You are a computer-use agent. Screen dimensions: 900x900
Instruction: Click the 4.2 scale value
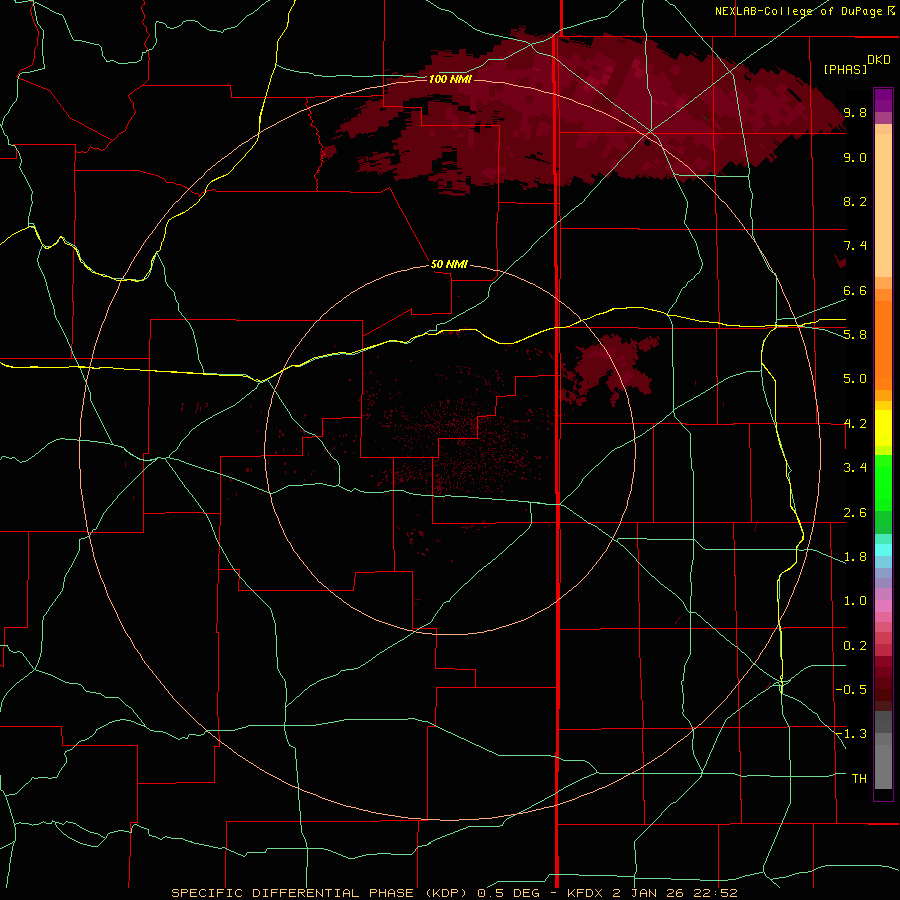(855, 424)
